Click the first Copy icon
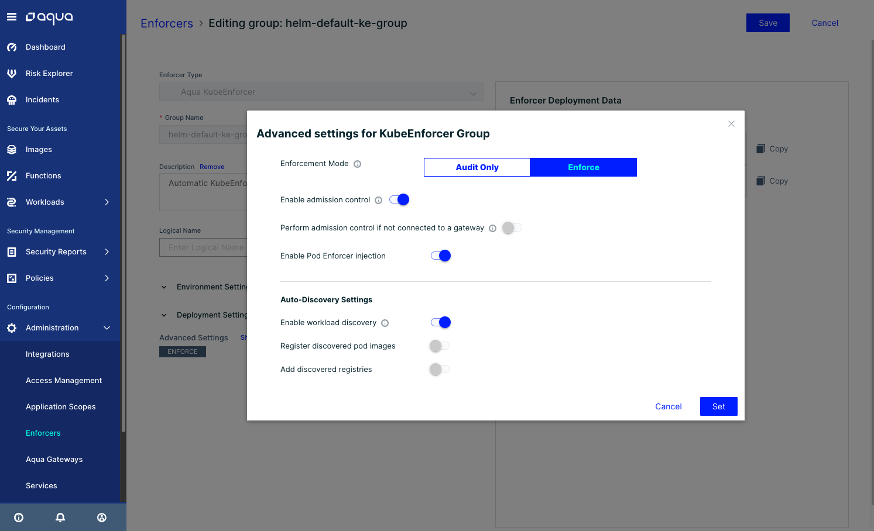This screenshot has width=874, height=531. point(760,149)
